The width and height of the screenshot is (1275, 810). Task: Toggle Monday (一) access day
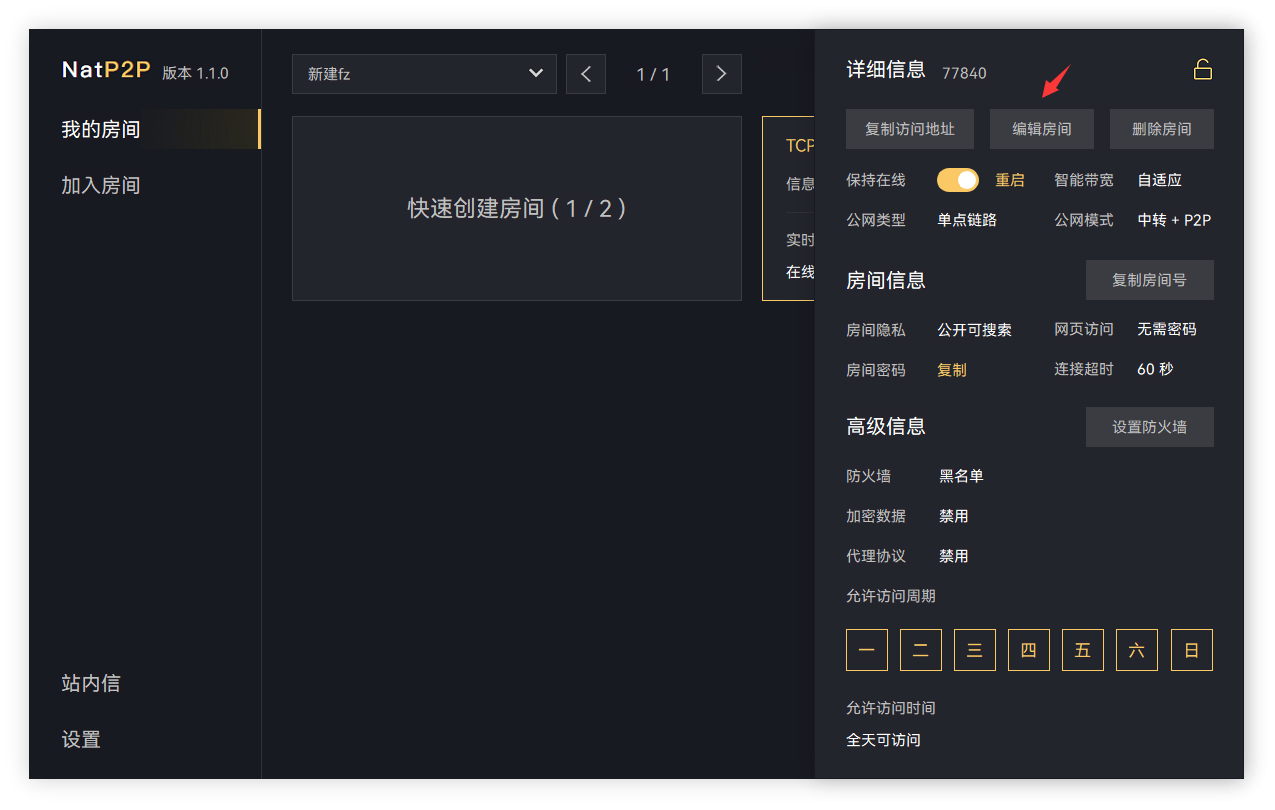pyautogui.click(x=866, y=650)
